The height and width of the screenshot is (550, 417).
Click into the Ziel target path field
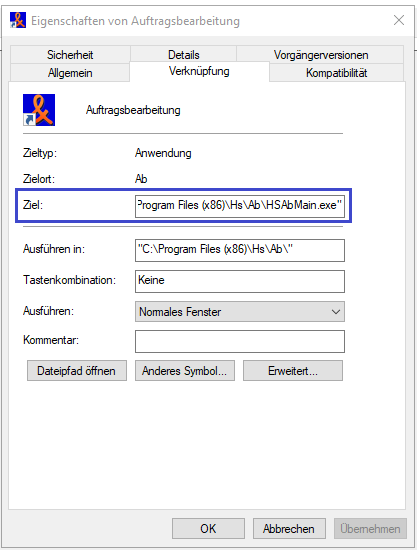click(240, 206)
